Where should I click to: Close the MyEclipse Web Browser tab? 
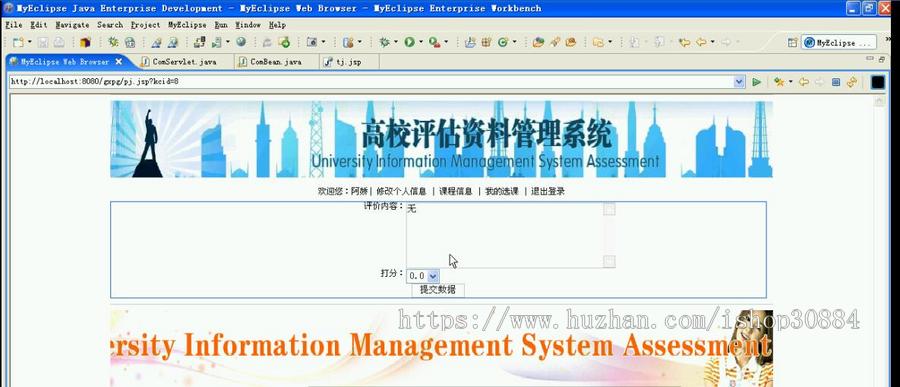pyautogui.click(x=119, y=61)
